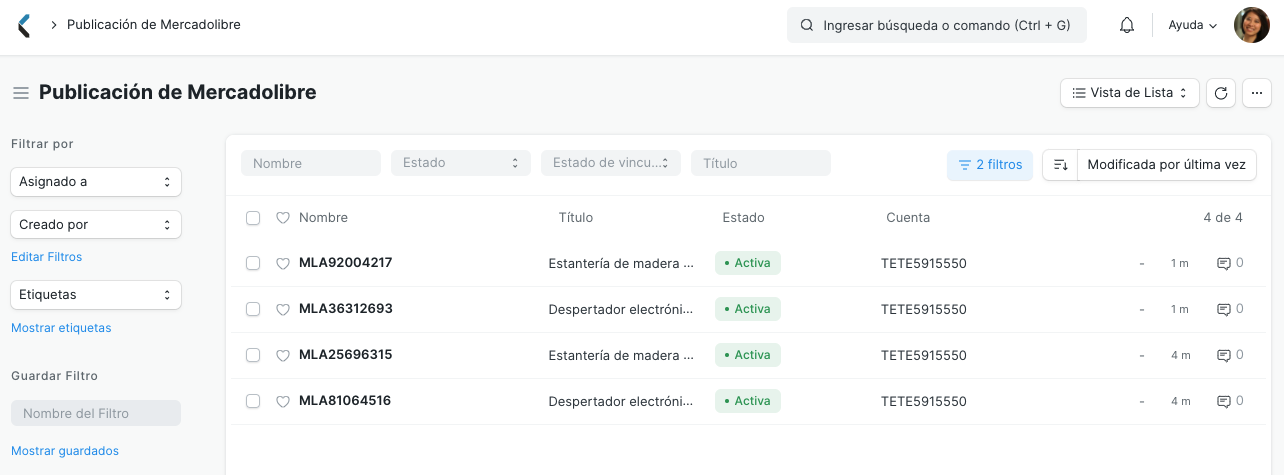
Task: Open comments icon for MLA81064516
Action: [1223, 402]
